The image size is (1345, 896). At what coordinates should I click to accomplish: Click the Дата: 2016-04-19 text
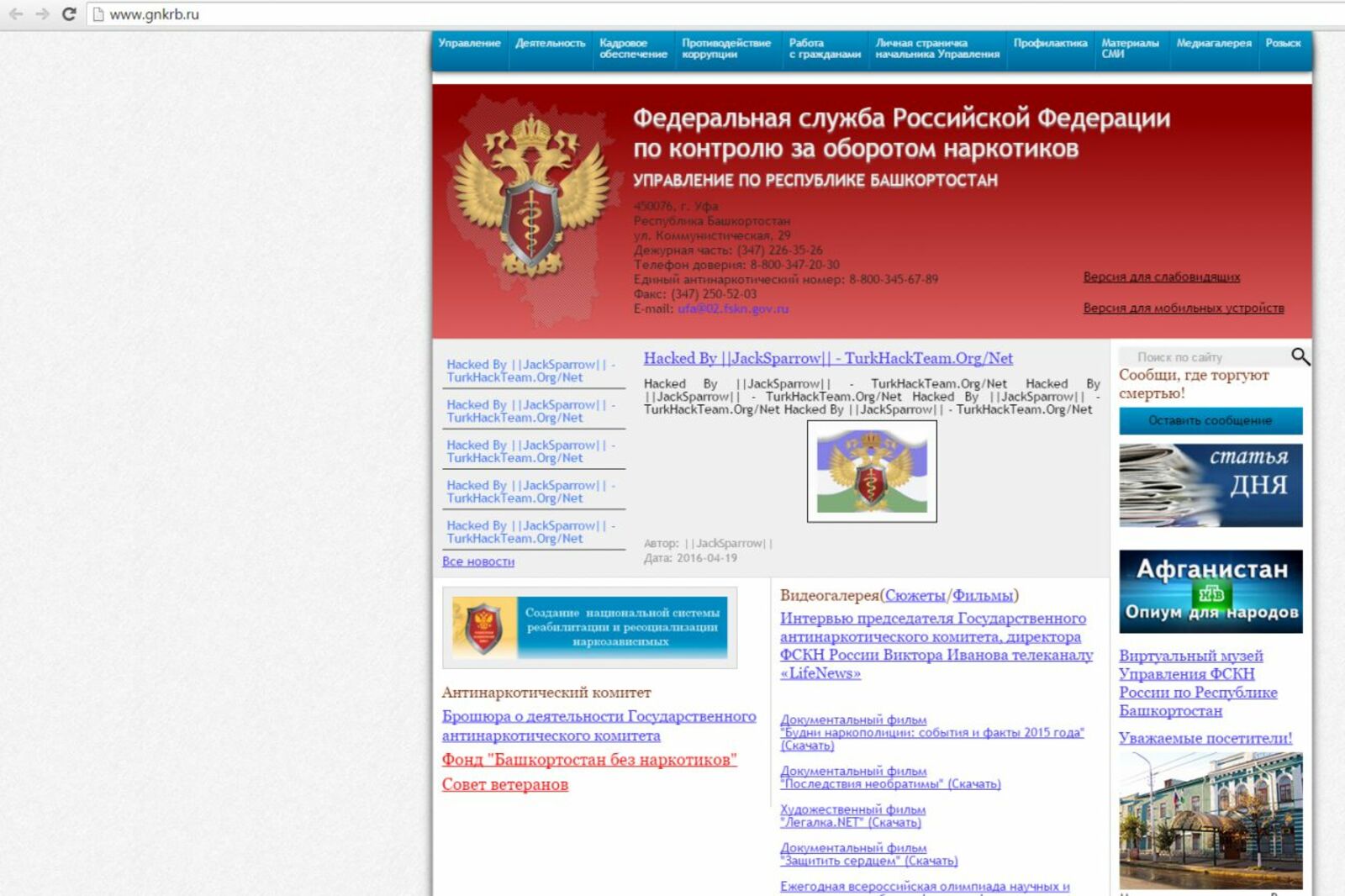coord(690,558)
